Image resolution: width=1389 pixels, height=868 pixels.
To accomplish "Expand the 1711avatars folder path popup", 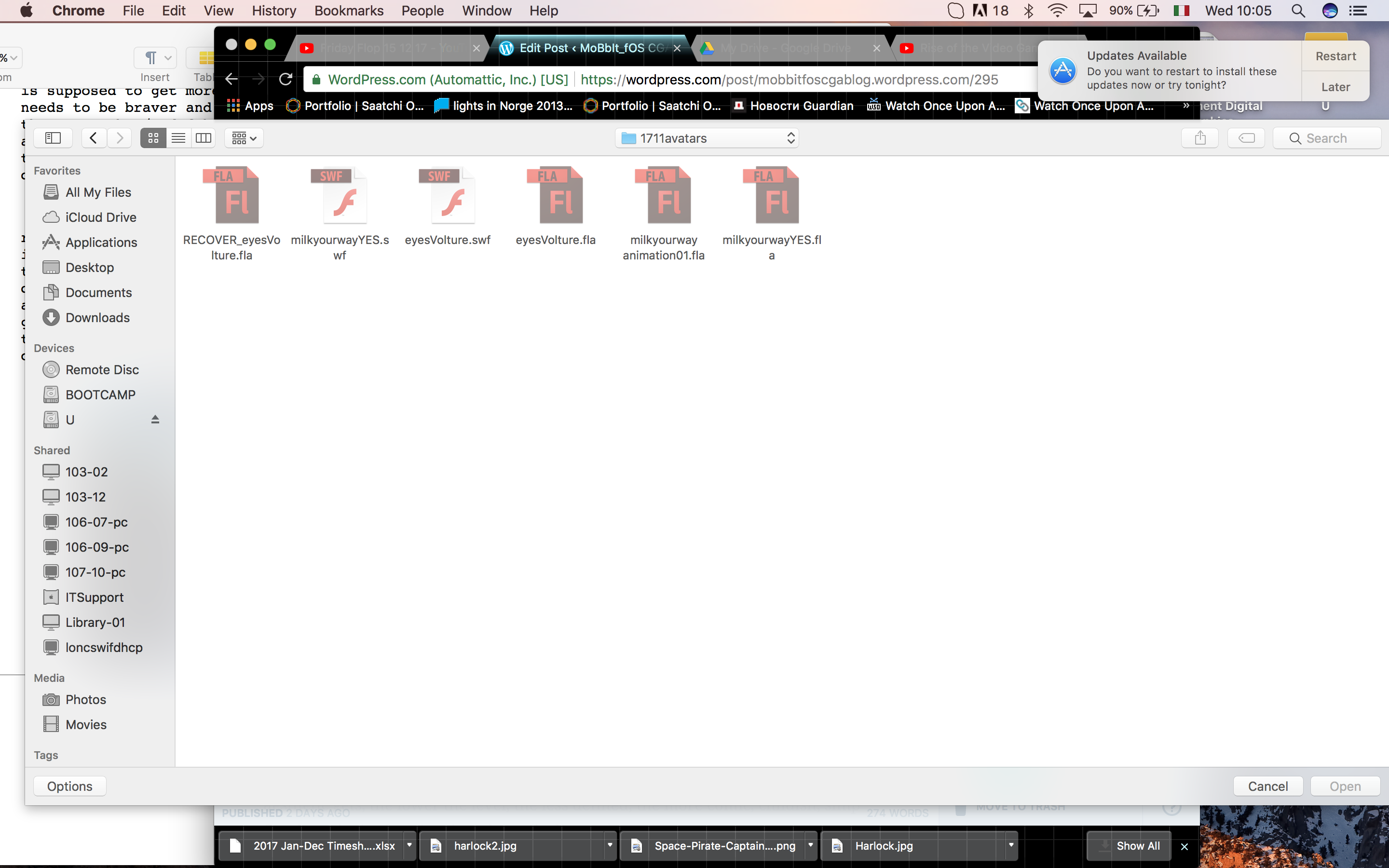I will 707,138.
